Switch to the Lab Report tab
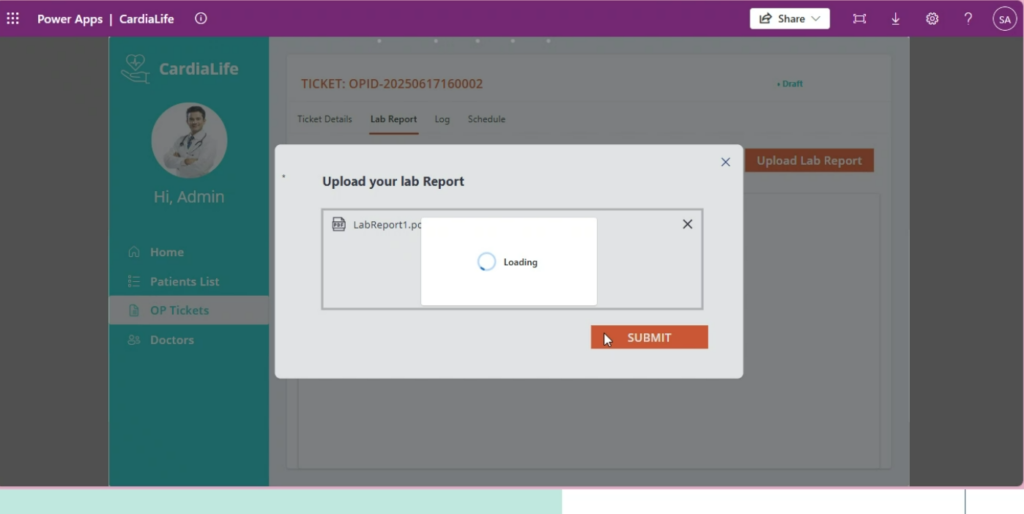 click(393, 119)
